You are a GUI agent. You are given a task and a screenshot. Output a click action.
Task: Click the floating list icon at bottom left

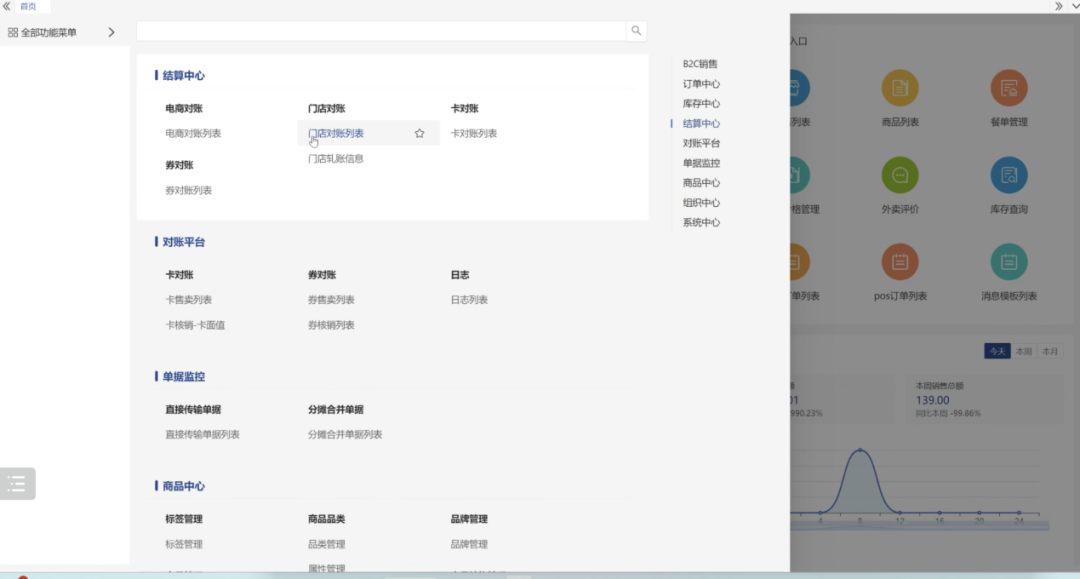tap(17, 483)
